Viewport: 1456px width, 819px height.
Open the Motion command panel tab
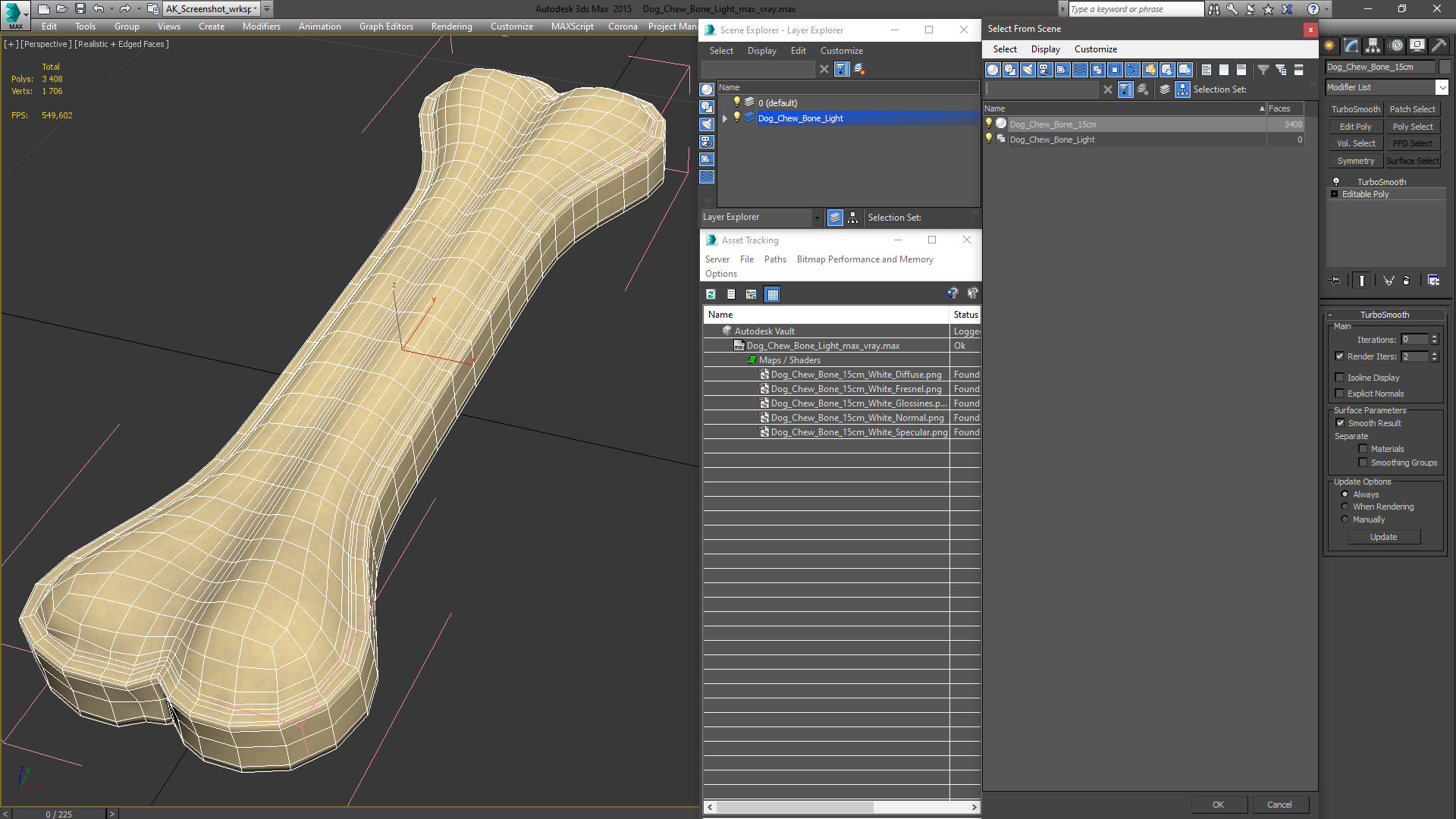point(1395,45)
